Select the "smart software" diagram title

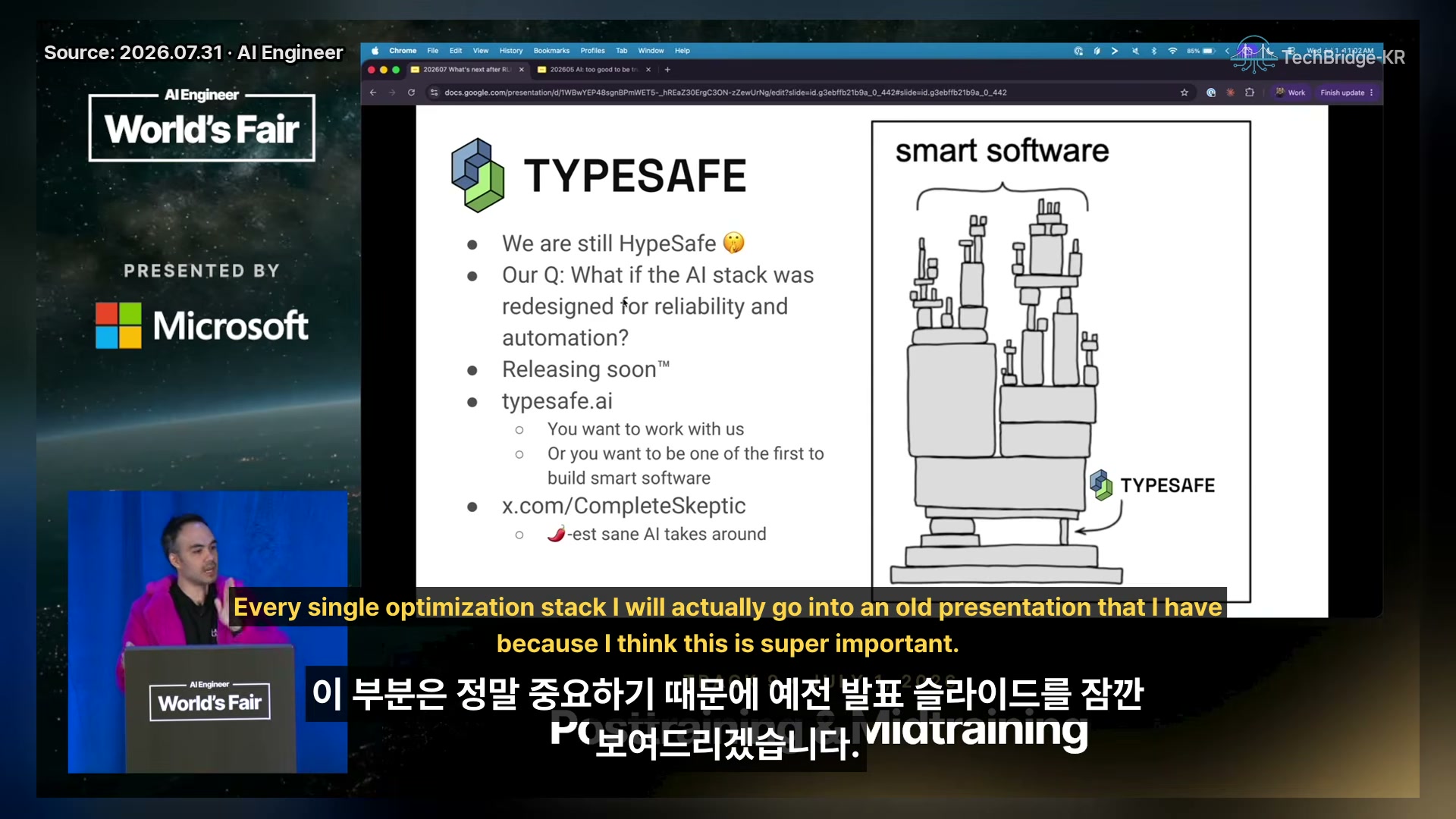(1002, 151)
